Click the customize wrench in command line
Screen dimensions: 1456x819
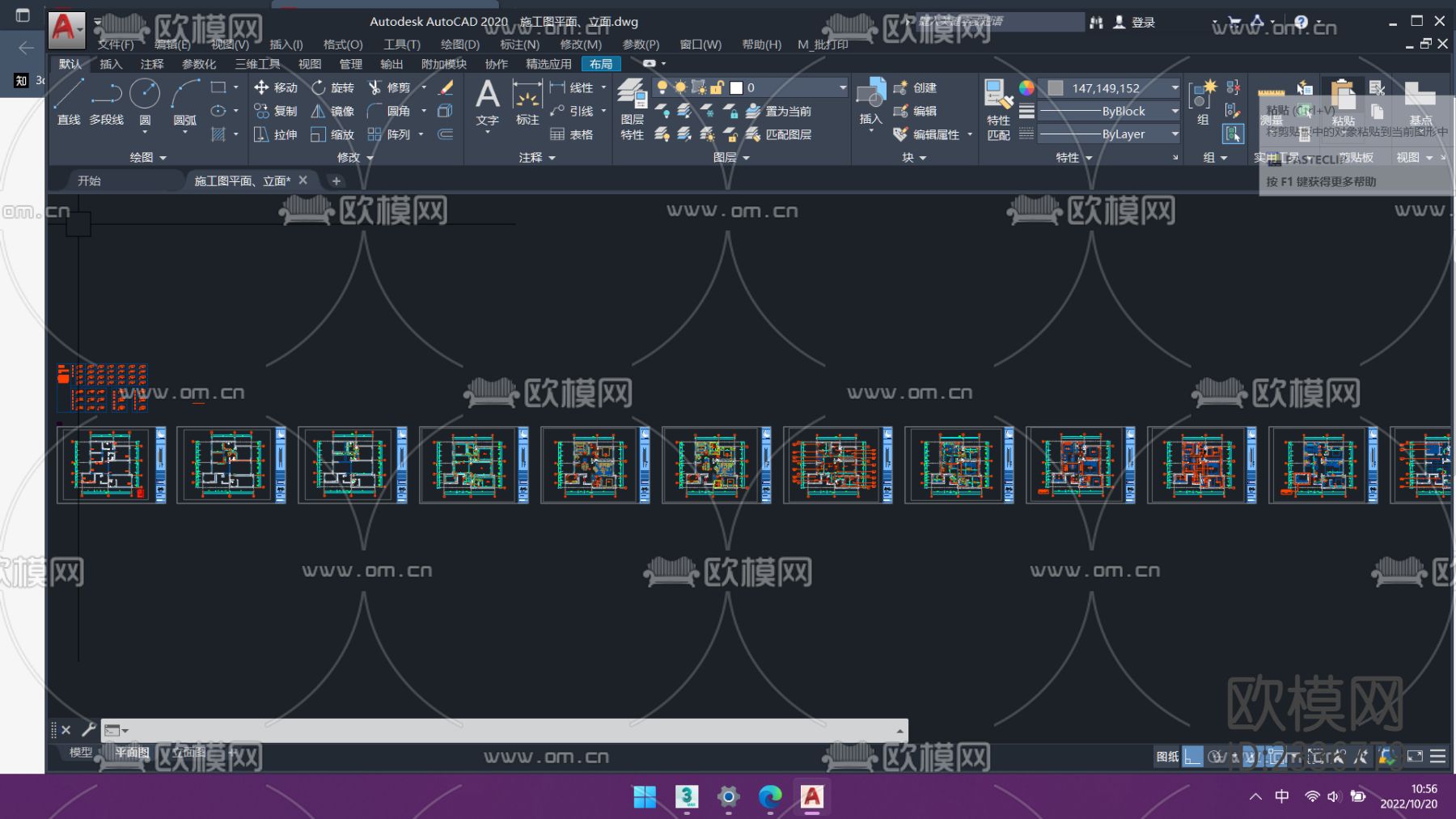click(x=88, y=730)
